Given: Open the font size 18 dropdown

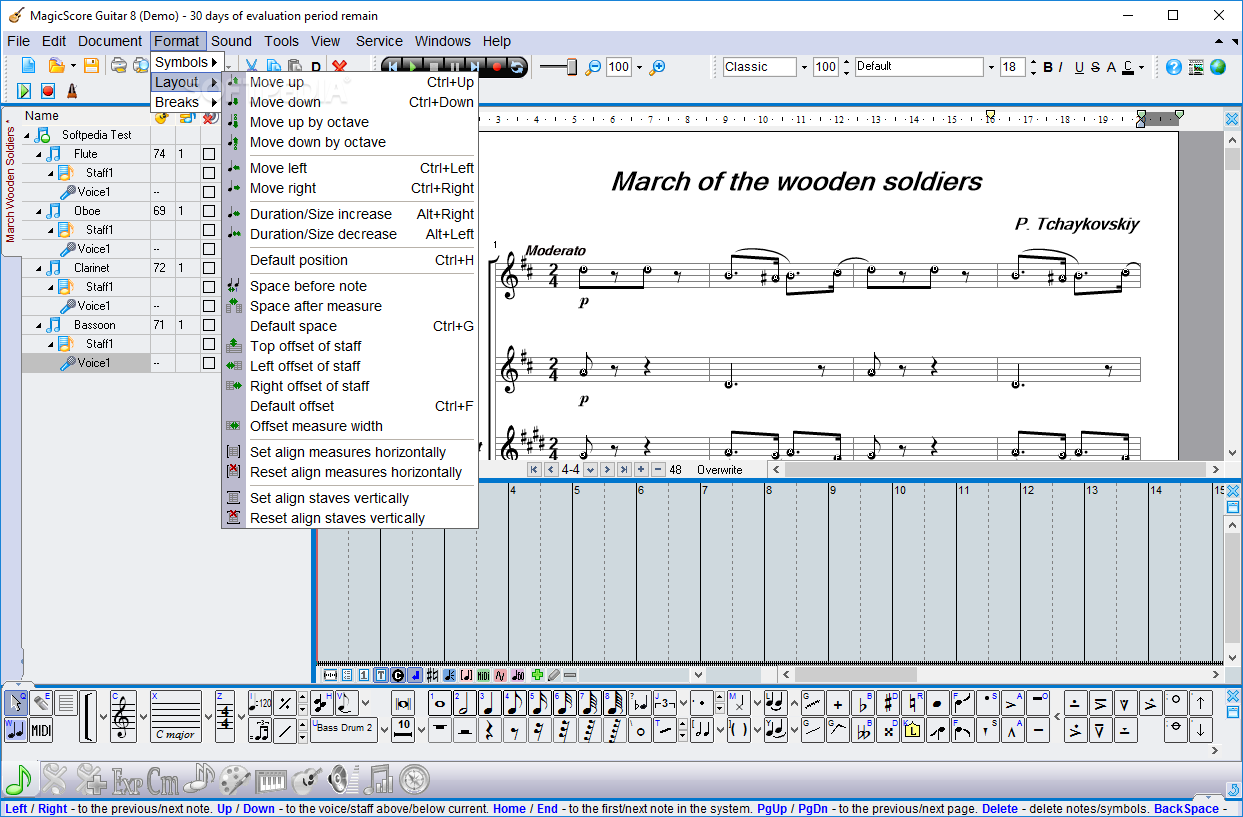Looking at the screenshot, I should pyautogui.click(x=1032, y=67).
